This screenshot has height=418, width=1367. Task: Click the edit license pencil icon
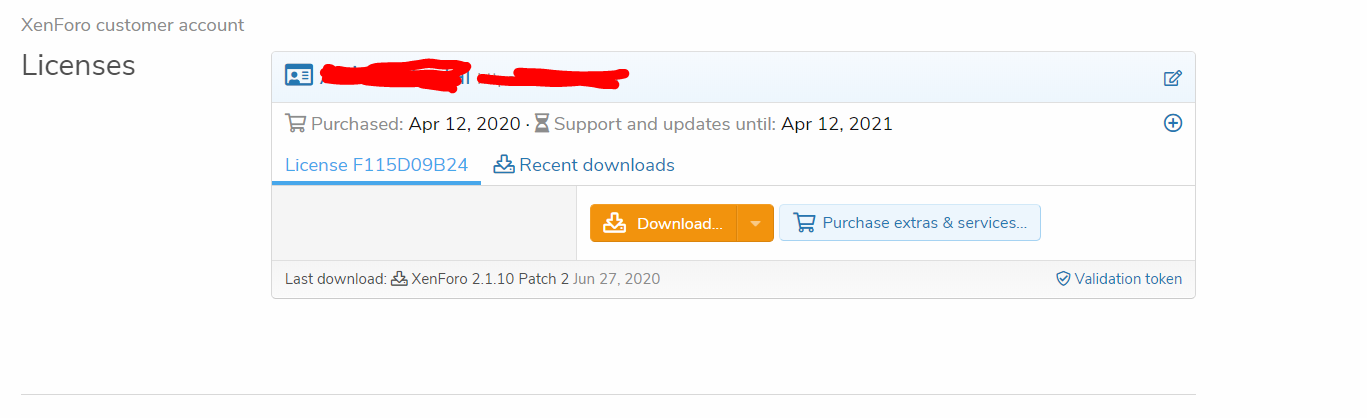1173,78
